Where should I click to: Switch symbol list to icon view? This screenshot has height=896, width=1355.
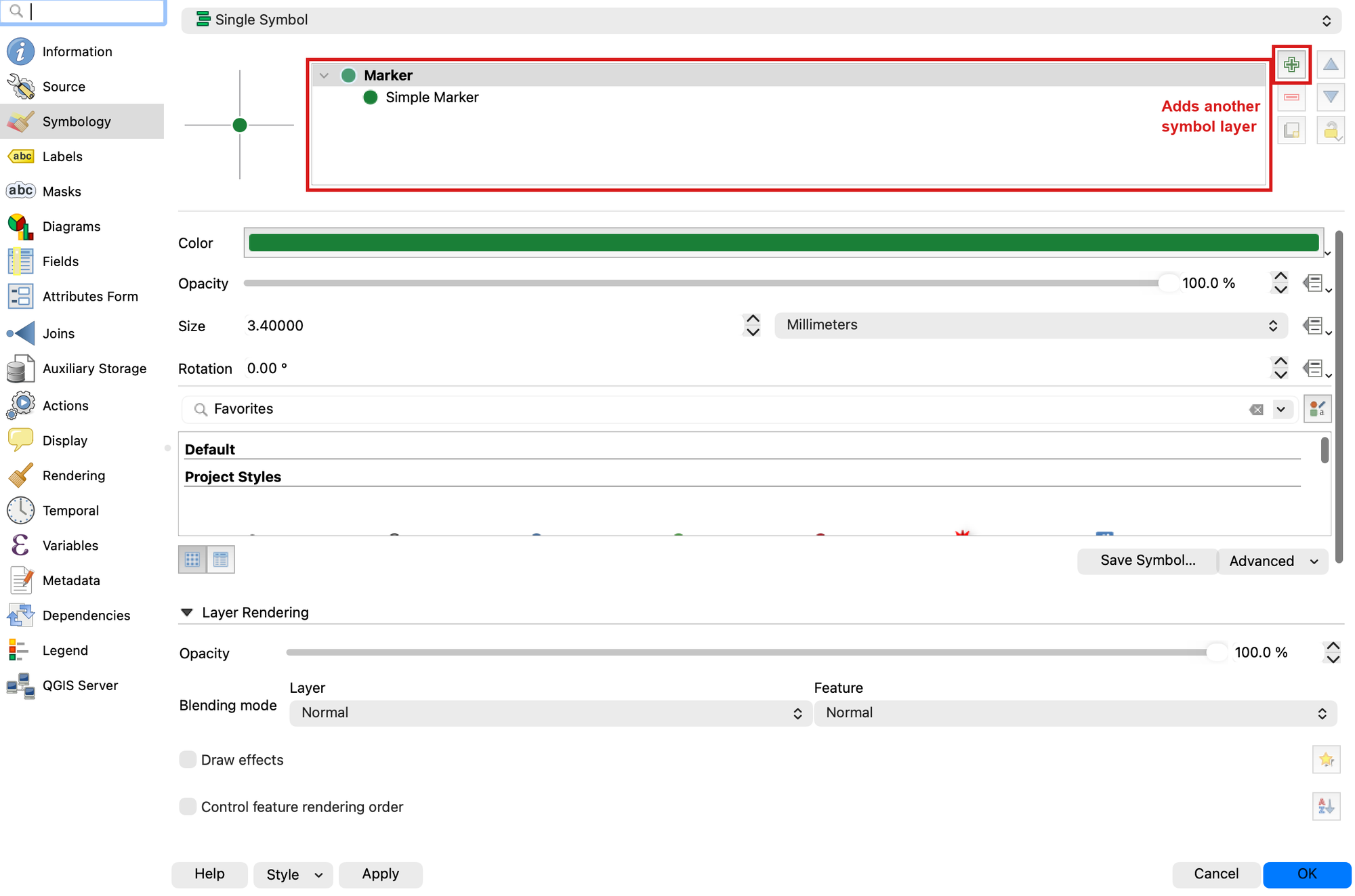click(192, 559)
